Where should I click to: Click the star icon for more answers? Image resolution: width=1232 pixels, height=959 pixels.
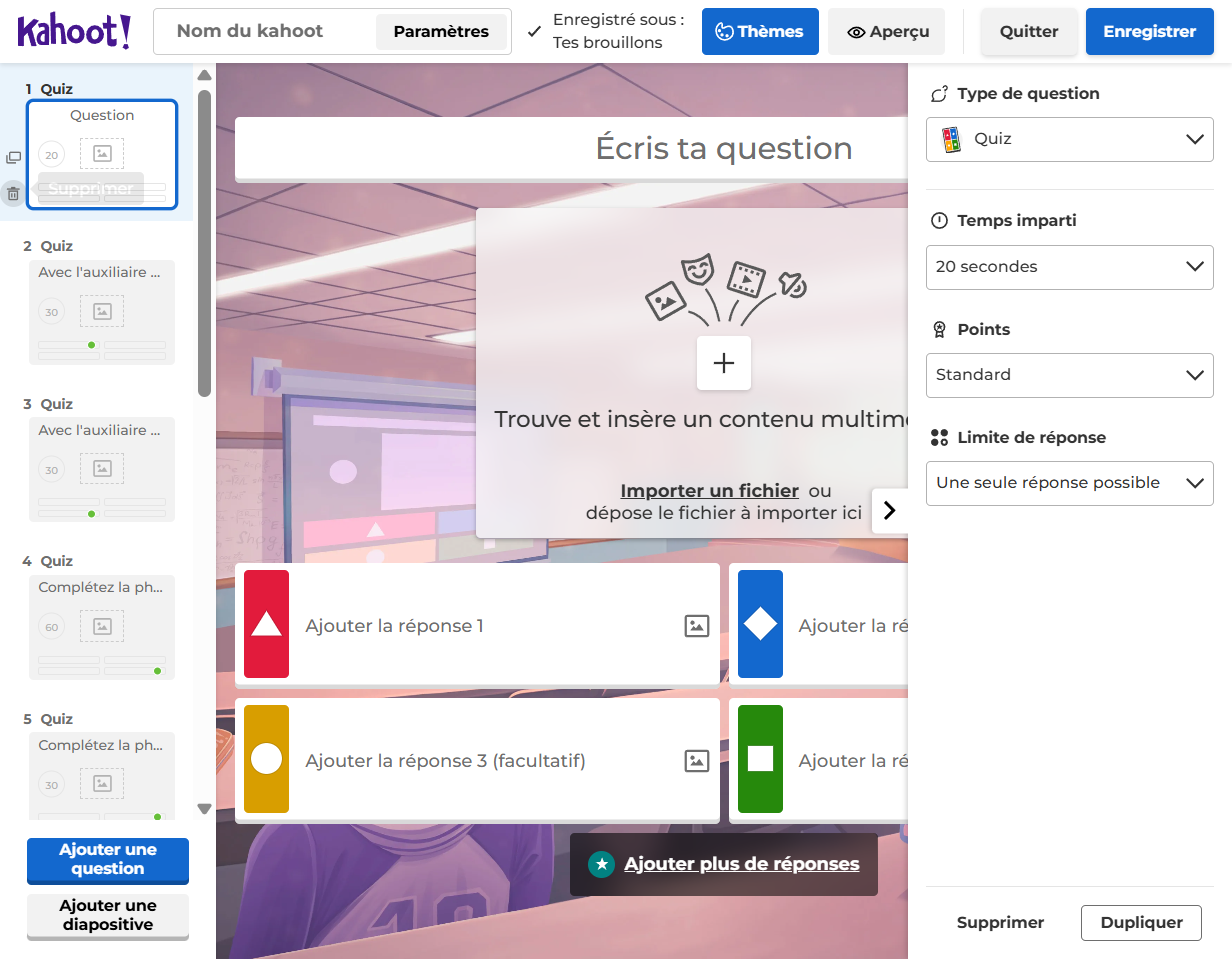(601, 864)
